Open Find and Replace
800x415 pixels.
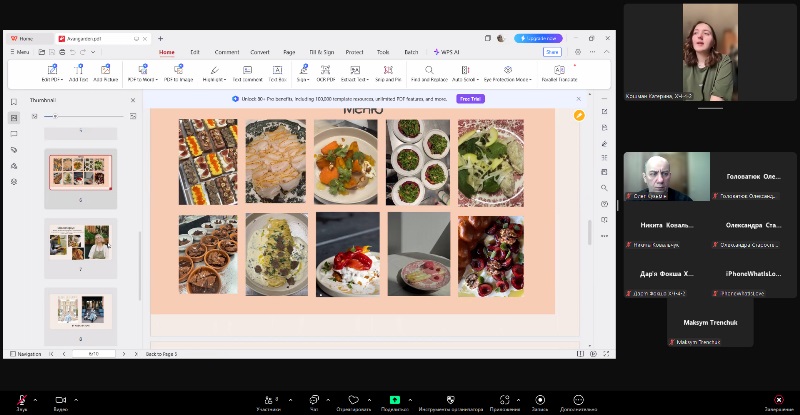pyautogui.click(x=428, y=72)
